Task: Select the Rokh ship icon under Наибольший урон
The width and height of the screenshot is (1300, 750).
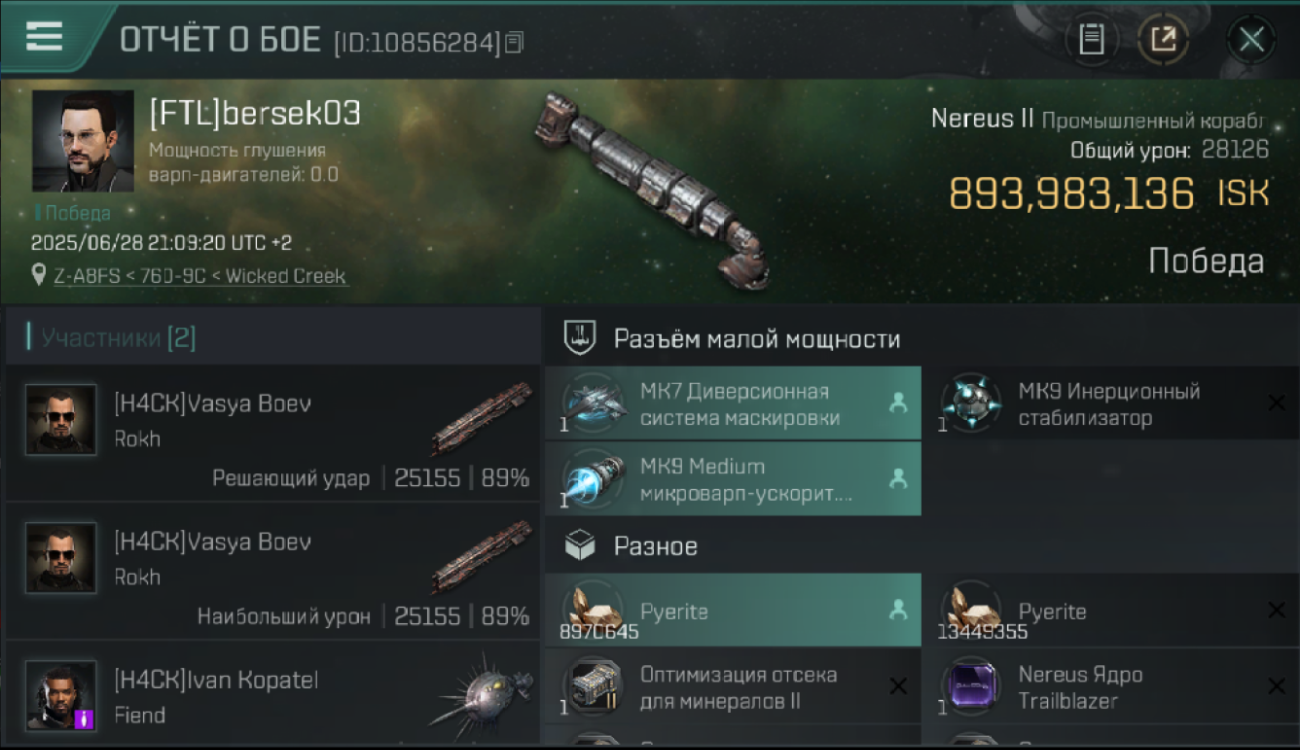Action: pyautogui.click(x=482, y=557)
